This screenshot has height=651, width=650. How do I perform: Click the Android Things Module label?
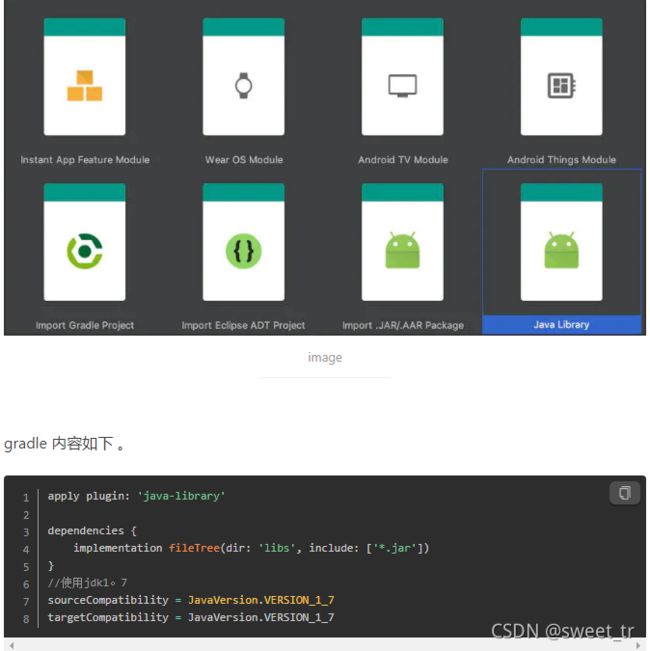click(562, 160)
